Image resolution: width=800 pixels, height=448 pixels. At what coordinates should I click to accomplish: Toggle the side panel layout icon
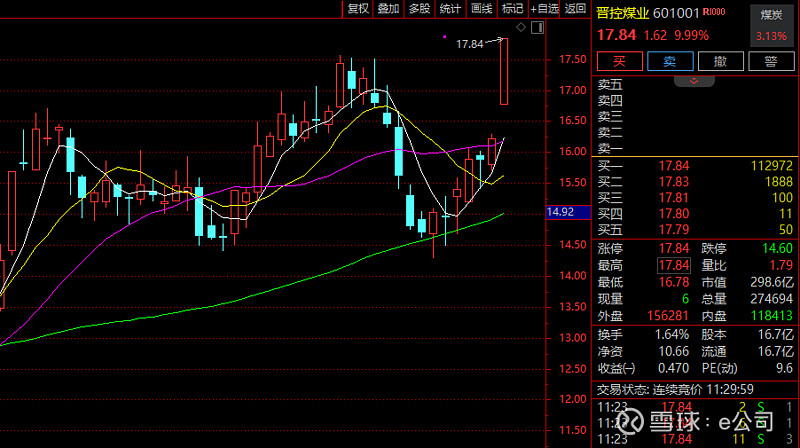pyautogui.click(x=539, y=26)
